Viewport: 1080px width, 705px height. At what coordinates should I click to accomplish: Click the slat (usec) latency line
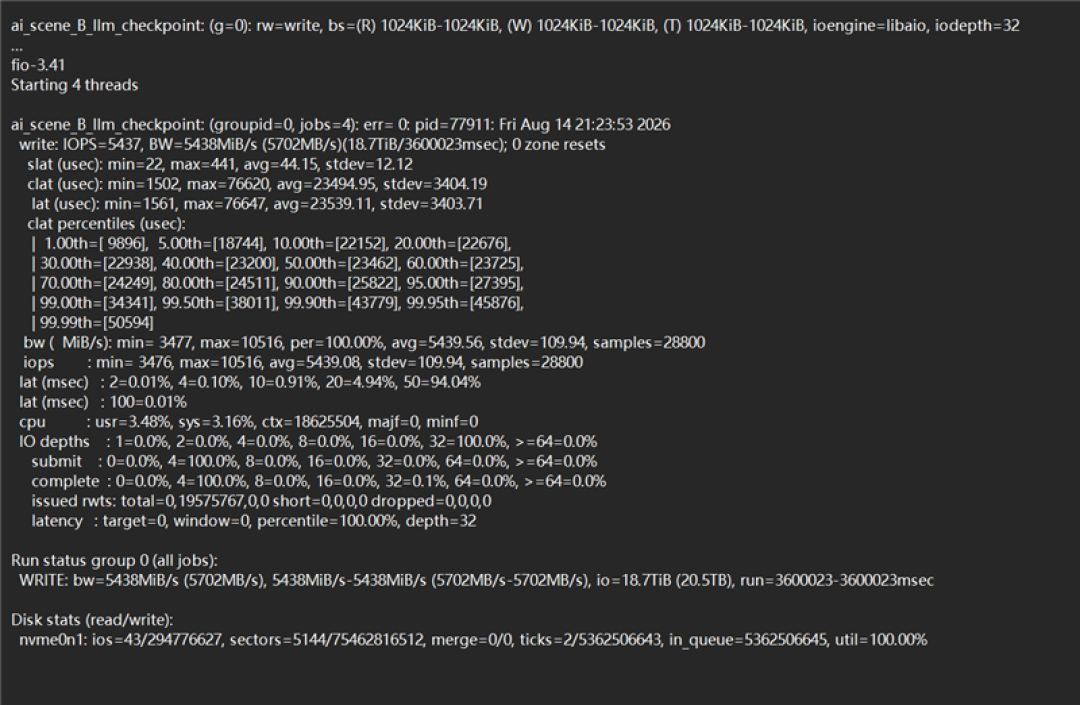click(220, 165)
